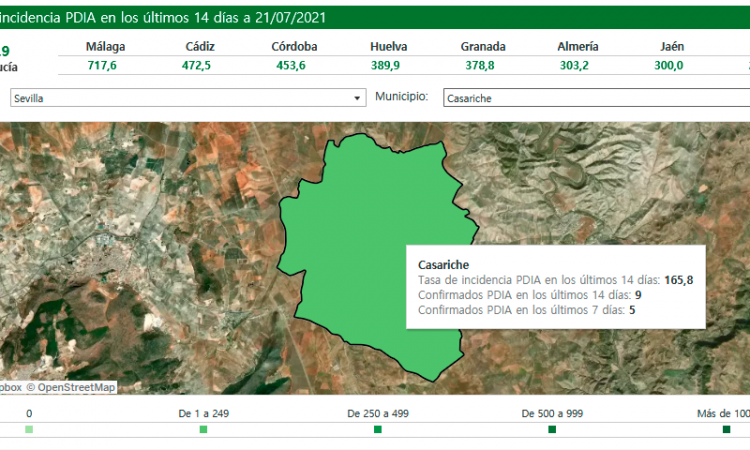Open the OpenStreetMap attribution link
750x450 pixels.
point(76,387)
